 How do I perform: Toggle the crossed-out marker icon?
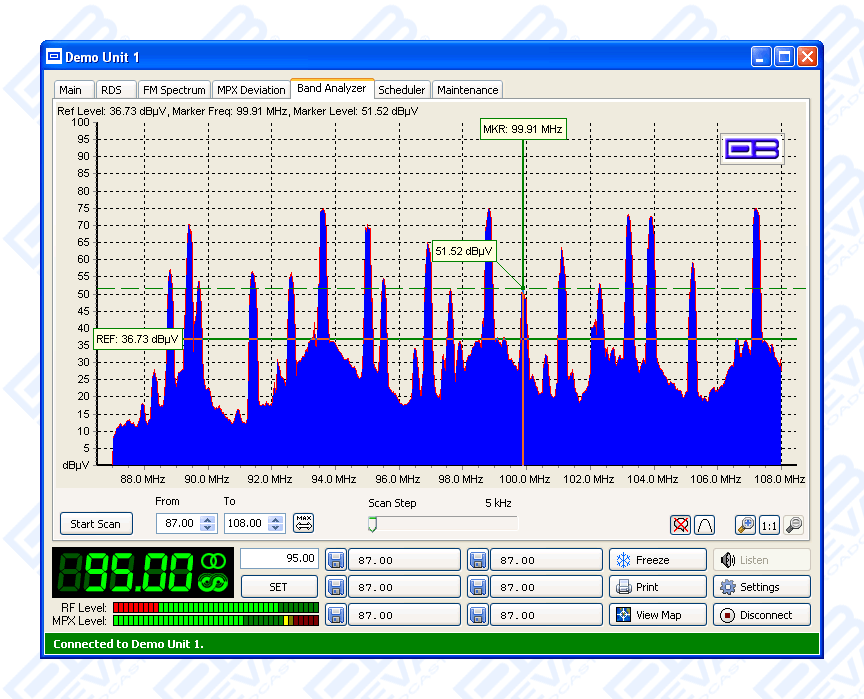click(681, 524)
